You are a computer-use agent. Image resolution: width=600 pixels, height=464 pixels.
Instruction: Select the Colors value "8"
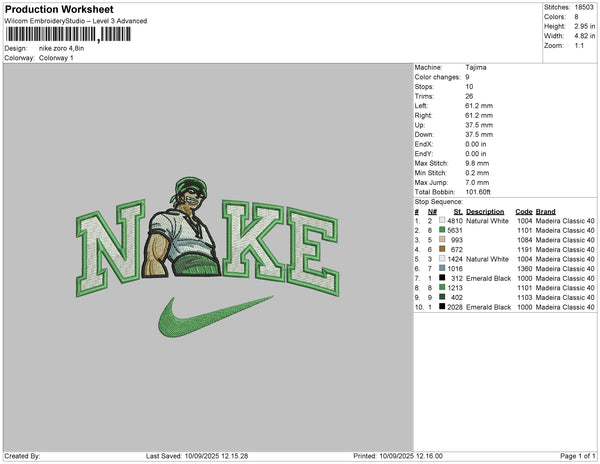click(576, 17)
